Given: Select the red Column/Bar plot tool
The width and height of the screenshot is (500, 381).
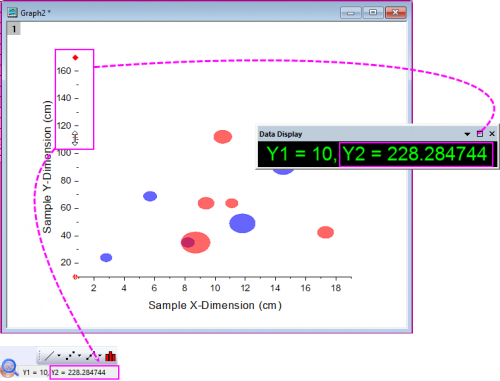Looking at the screenshot, I should [x=110, y=356].
